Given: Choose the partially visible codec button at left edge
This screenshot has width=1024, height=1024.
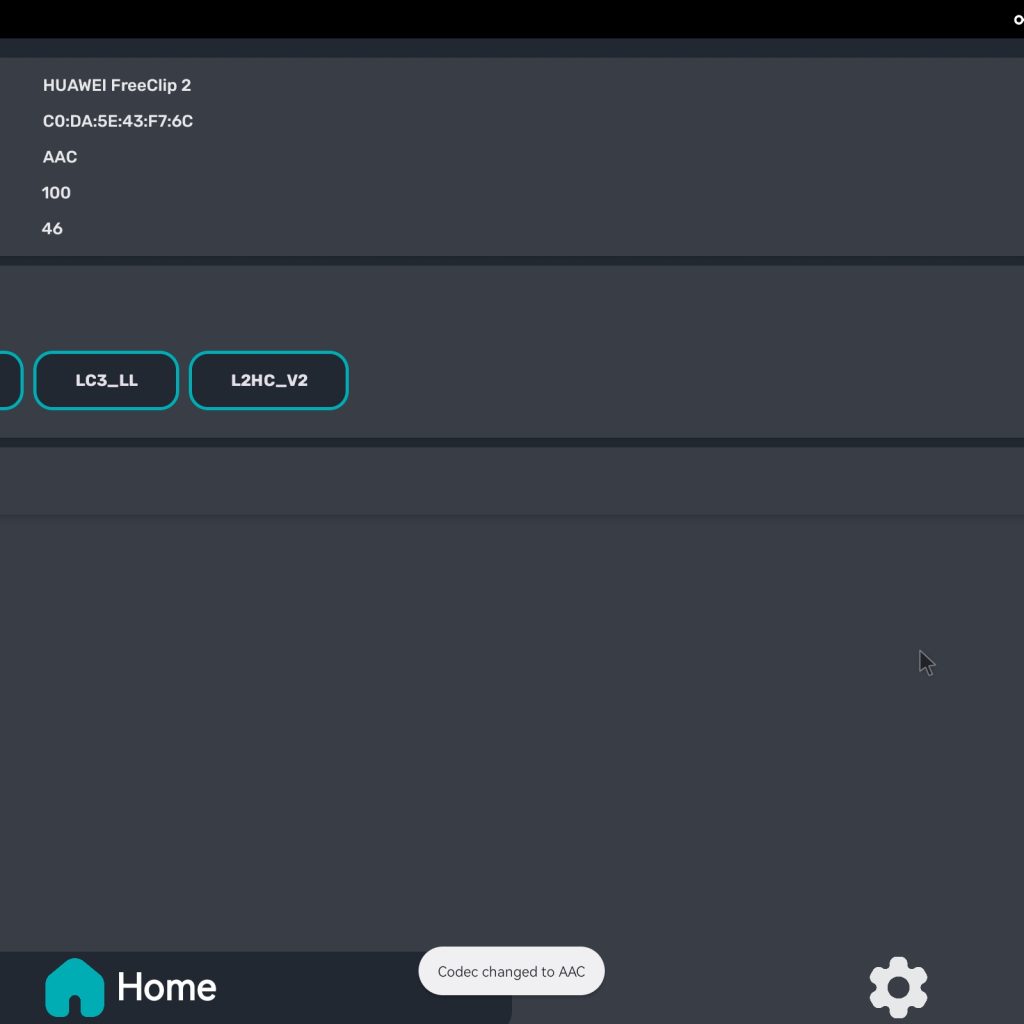Looking at the screenshot, I should [x=9, y=381].
